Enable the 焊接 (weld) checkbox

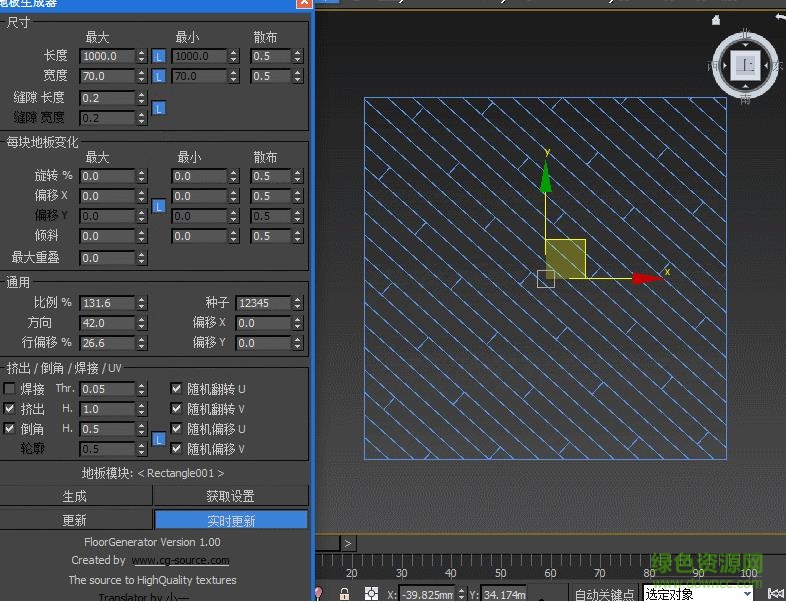(x=10, y=389)
